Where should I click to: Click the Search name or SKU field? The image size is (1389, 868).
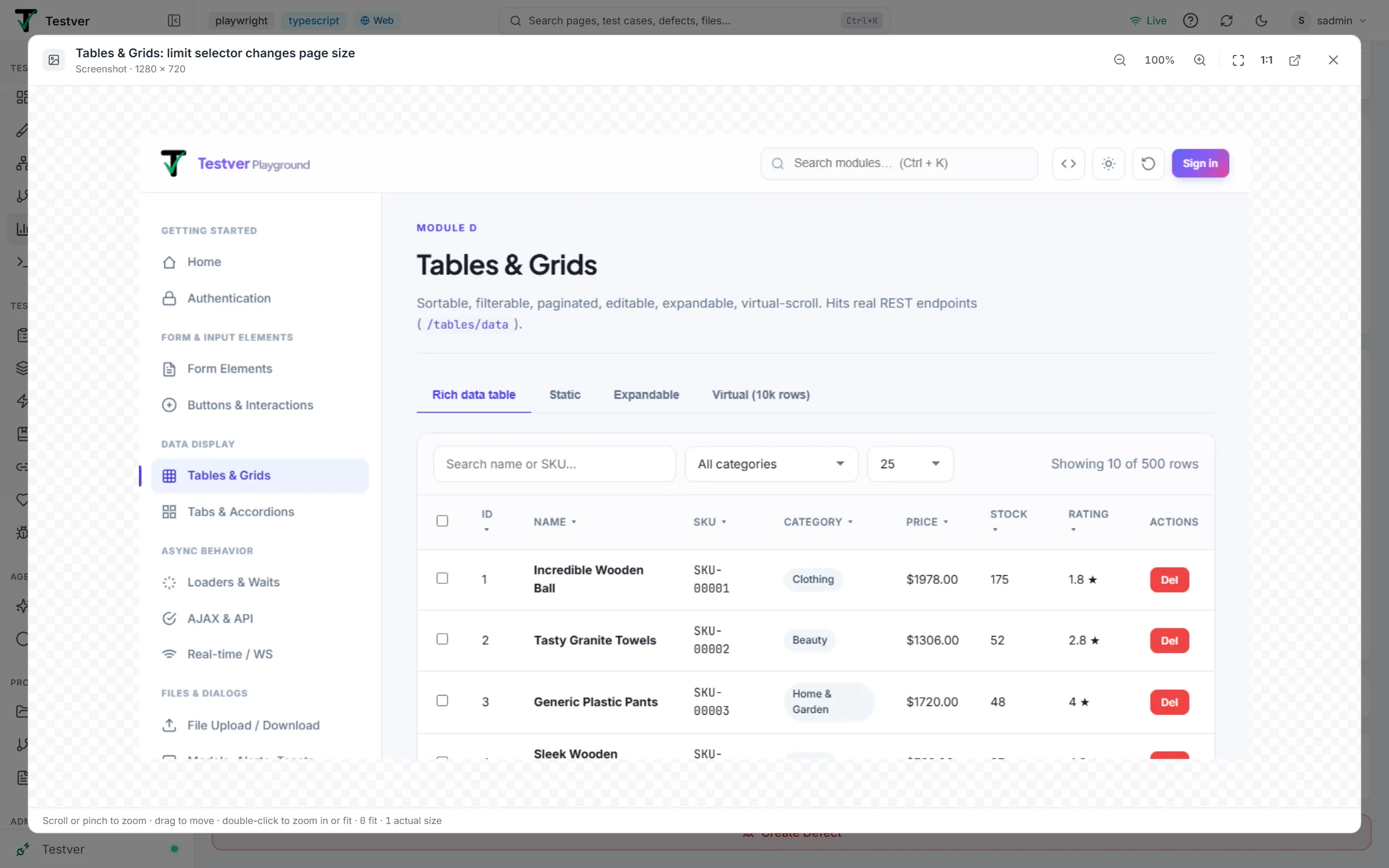coord(554,464)
